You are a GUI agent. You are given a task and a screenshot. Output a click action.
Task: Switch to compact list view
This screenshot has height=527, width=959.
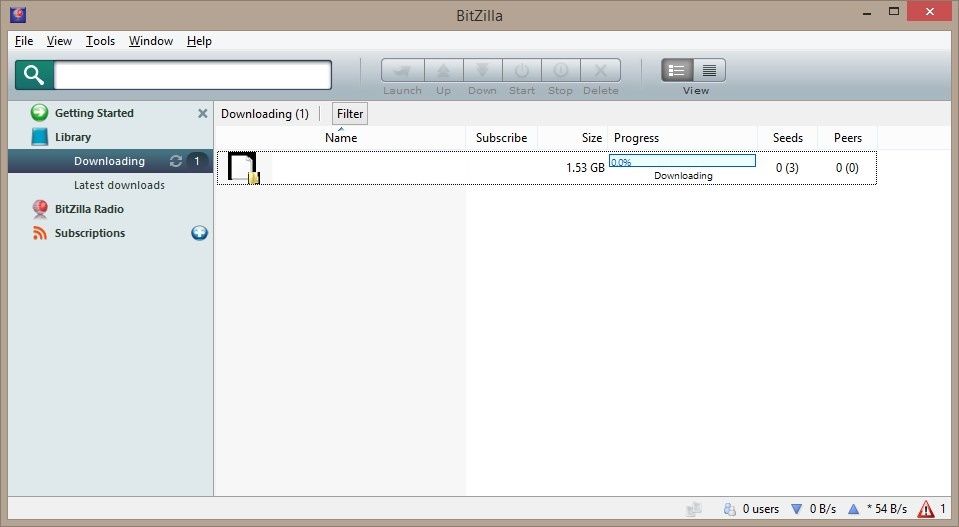[709, 70]
